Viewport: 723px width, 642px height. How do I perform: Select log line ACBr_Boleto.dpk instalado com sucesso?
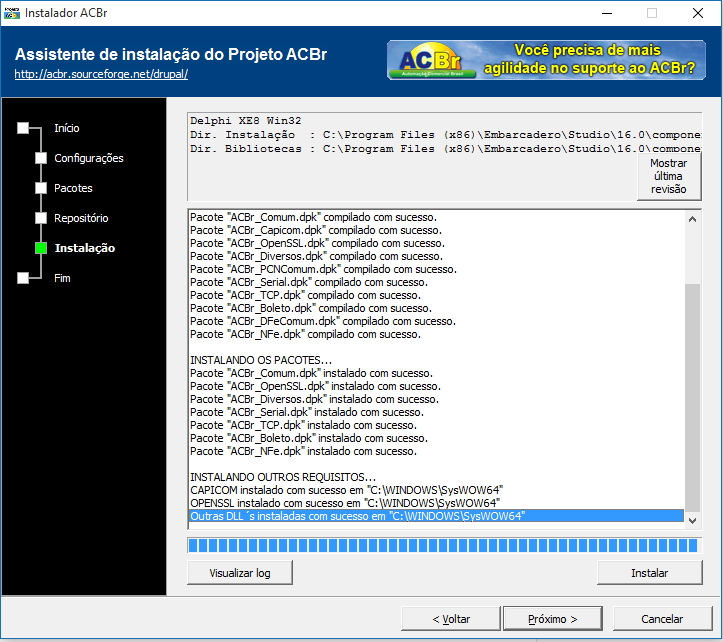click(x=309, y=438)
